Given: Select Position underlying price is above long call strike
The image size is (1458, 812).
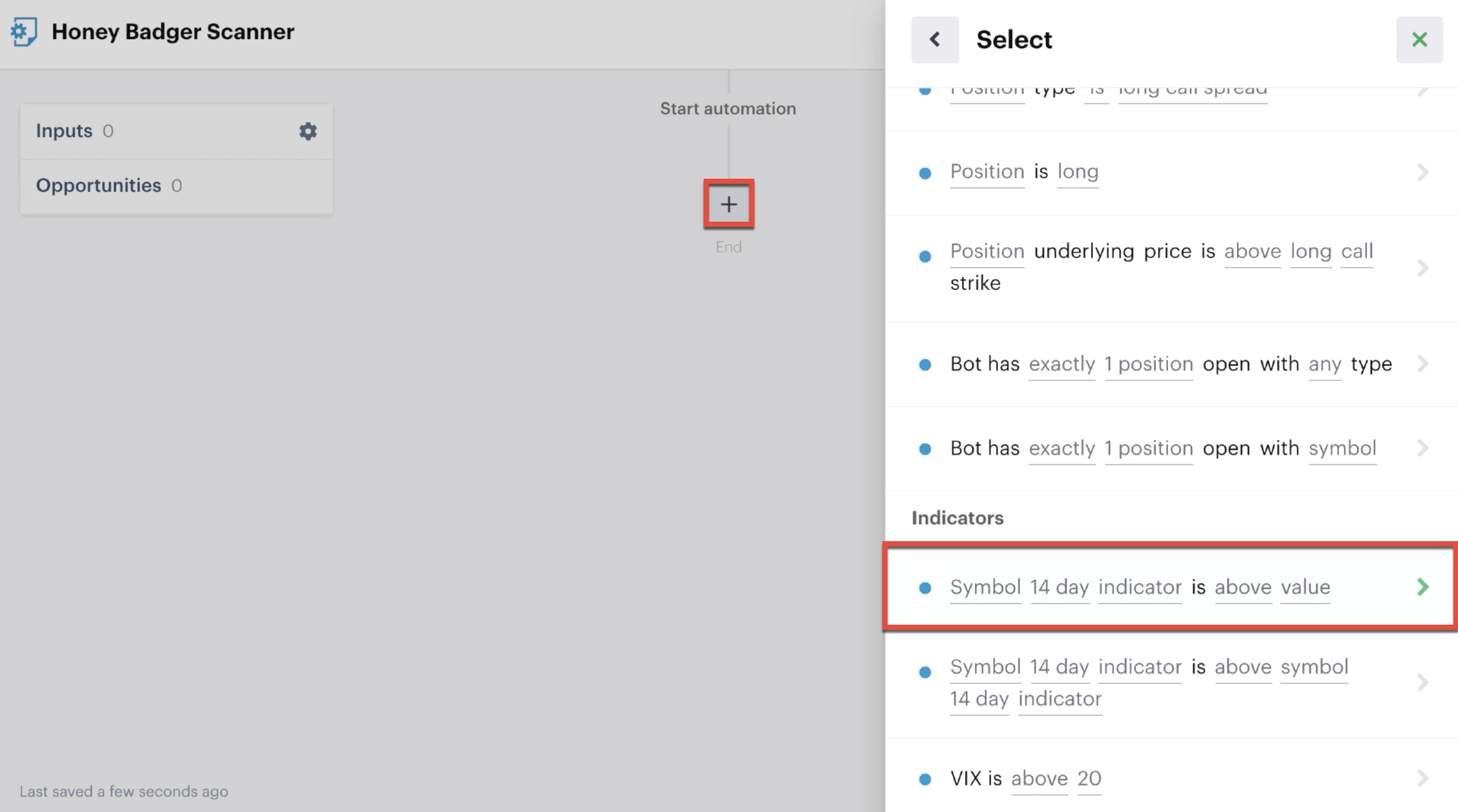Looking at the screenshot, I should (x=1171, y=269).
